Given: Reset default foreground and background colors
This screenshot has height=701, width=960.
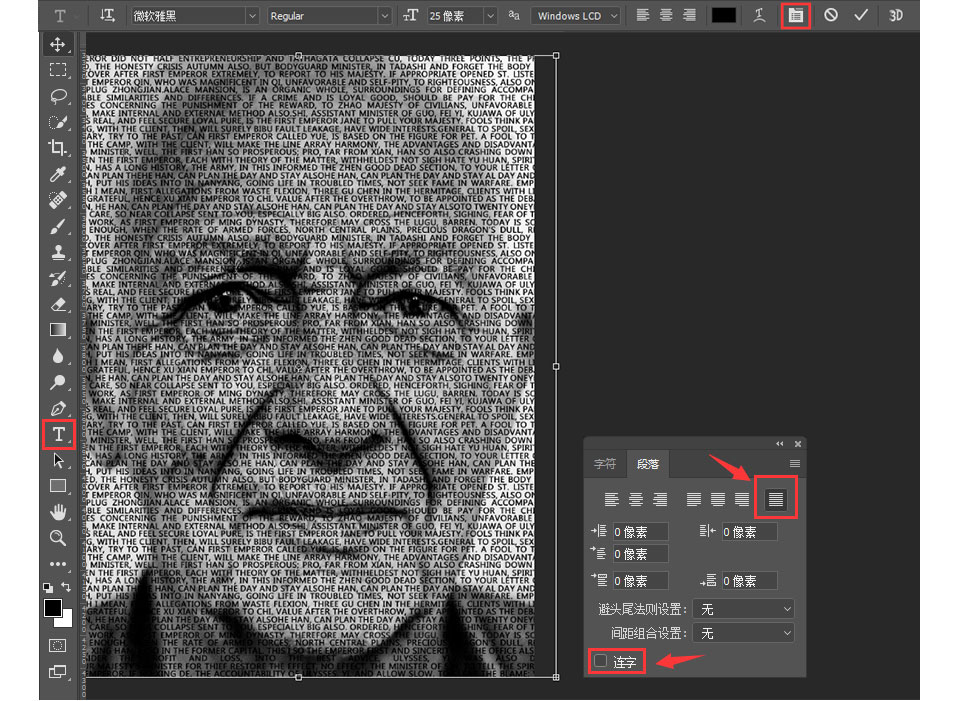Looking at the screenshot, I should tap(48, 588).
